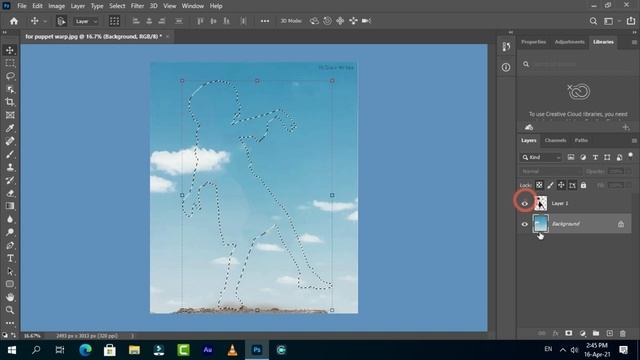The image size is (640, 360).
Task: Hide the Background layer eye icon
Action: (x=525, y=224)
